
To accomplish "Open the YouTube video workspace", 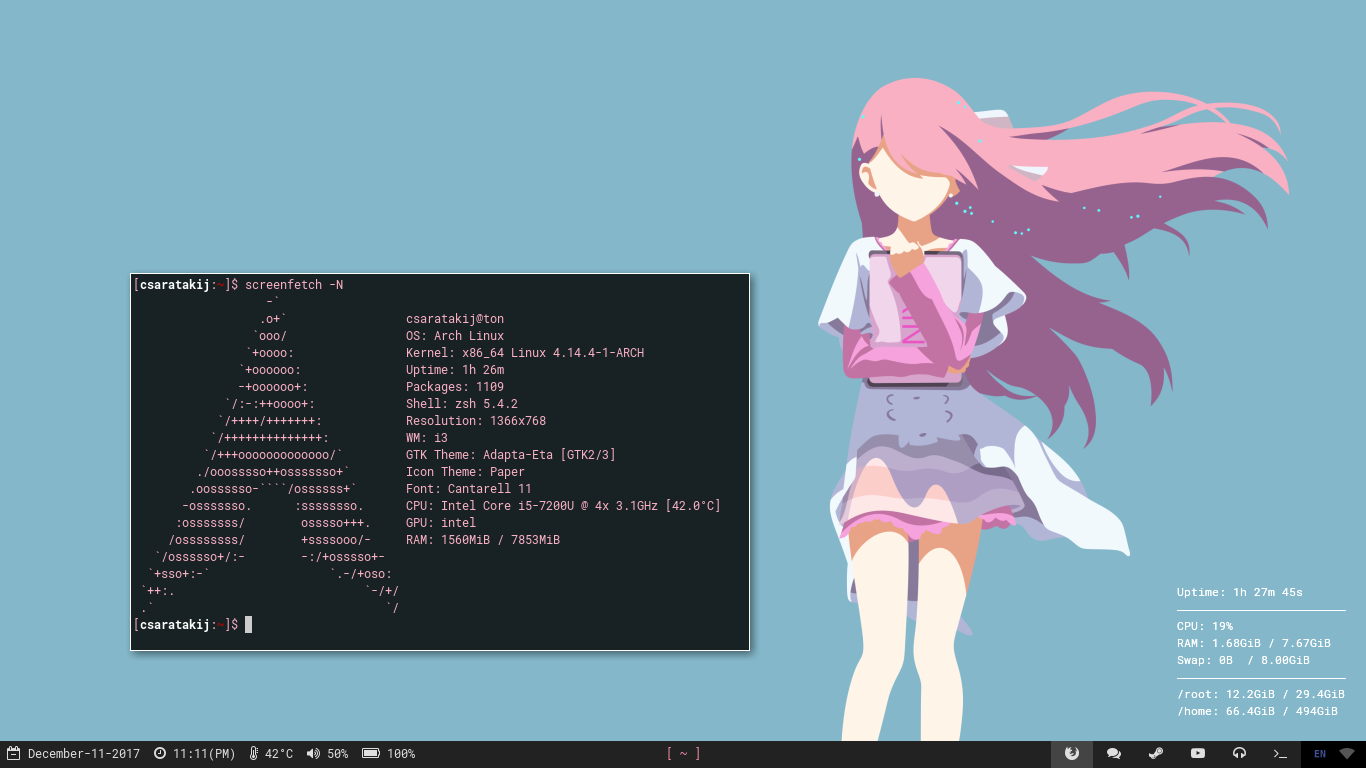I will coord(1197,754).
